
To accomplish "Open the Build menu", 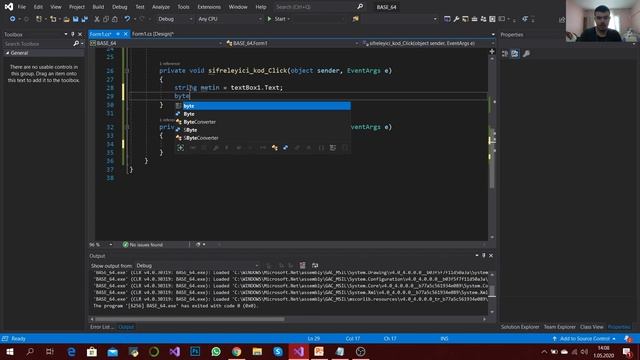I will click(x=98, y=7).
